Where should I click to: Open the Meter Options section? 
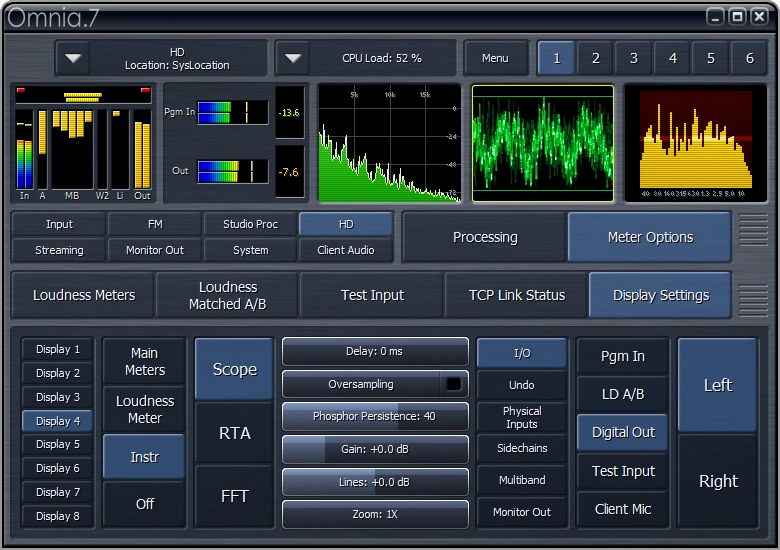coord(650,237)
